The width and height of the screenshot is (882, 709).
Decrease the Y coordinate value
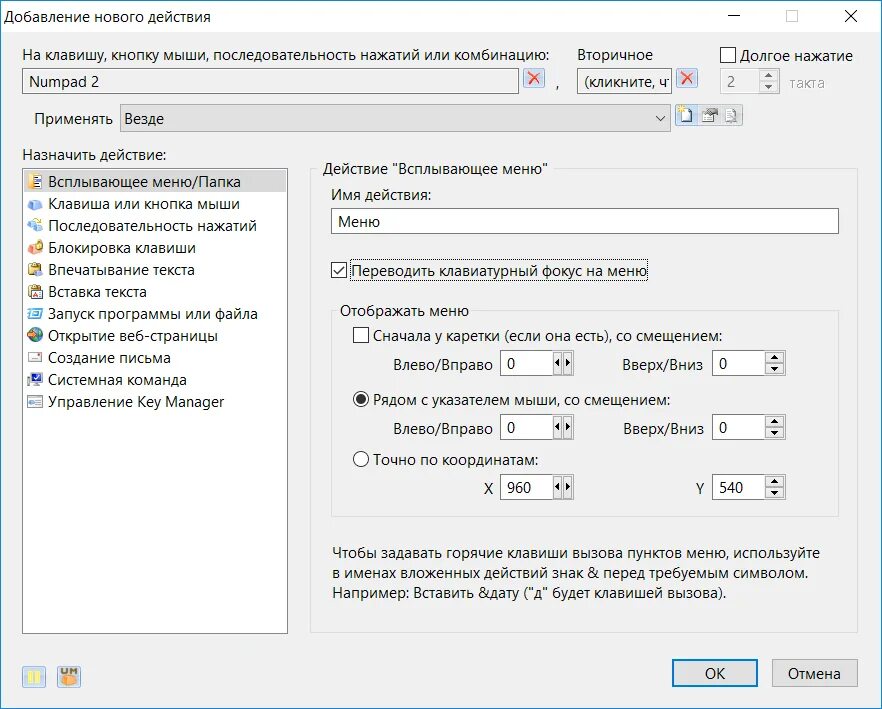click(775, 493)
